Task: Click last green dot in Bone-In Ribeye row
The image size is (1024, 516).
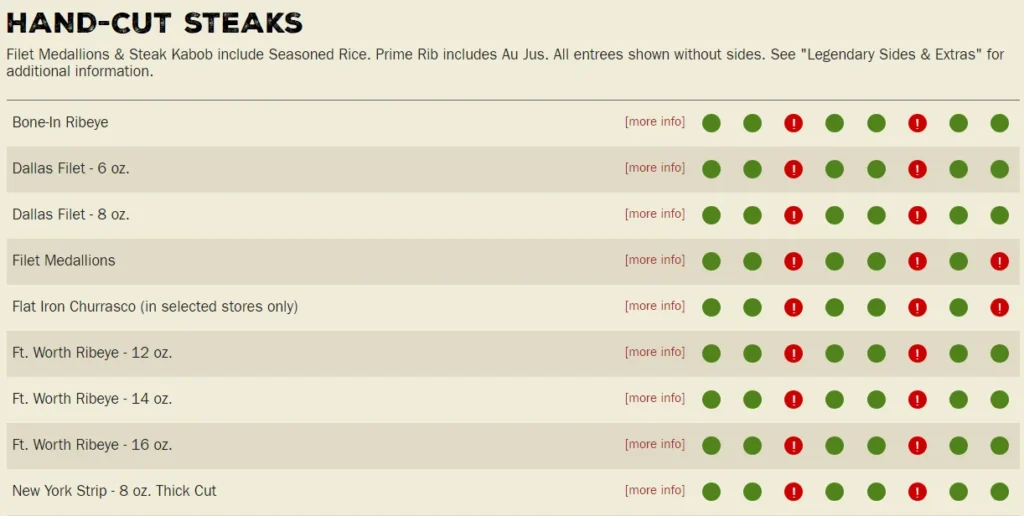Action: (x=999, y=123)
